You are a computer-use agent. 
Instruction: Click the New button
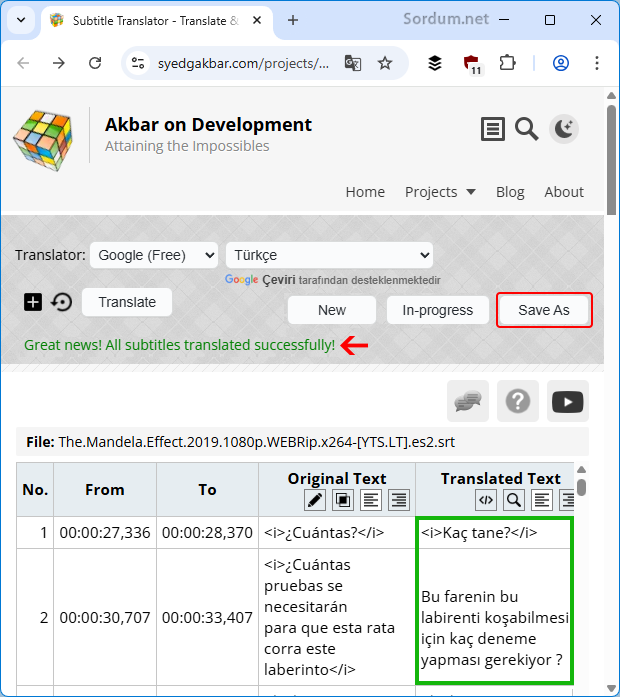tap(332, 310)
